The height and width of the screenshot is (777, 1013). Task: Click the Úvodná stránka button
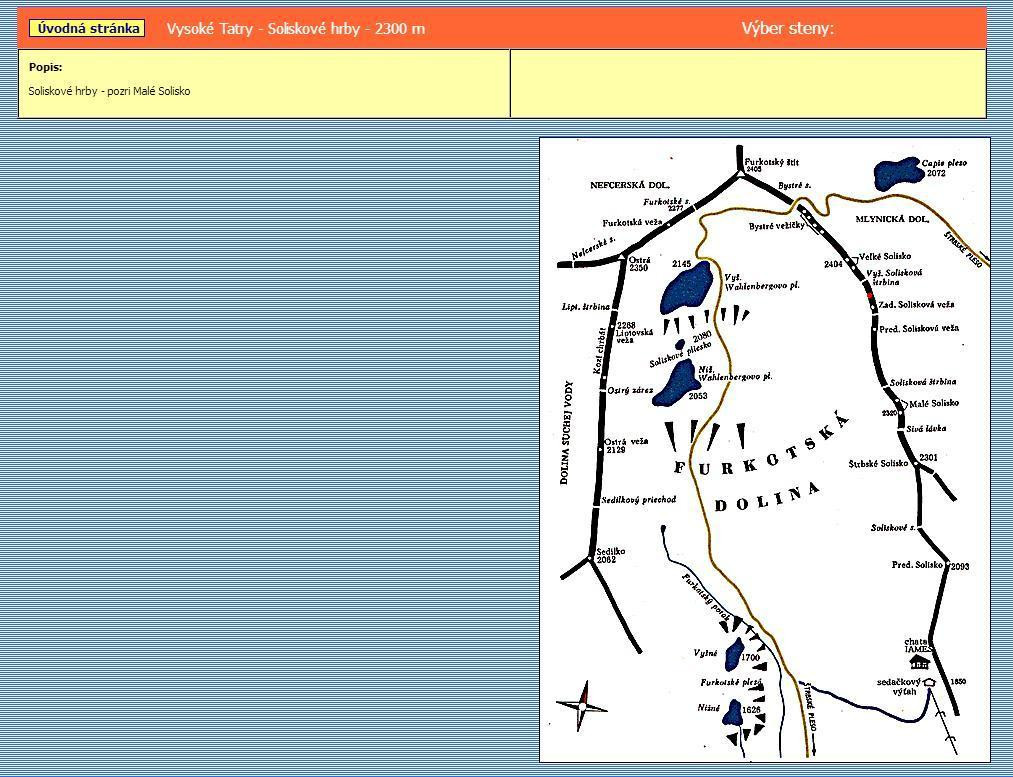[x=87, y=28]
